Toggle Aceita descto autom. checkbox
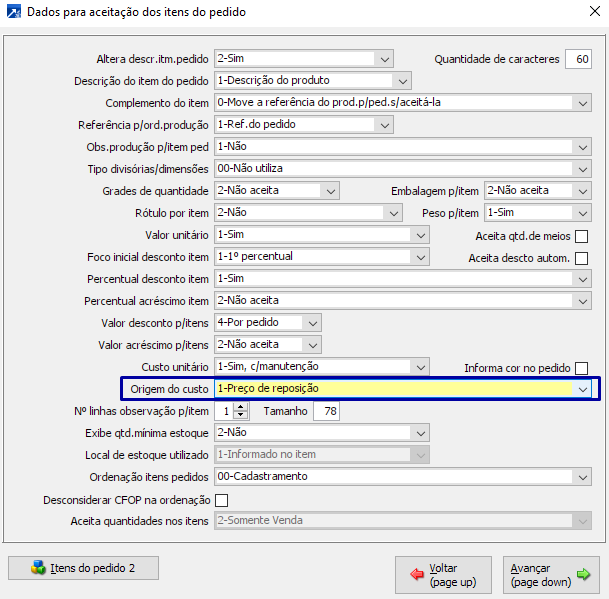 pyautogui.click(x=581, y=258)
